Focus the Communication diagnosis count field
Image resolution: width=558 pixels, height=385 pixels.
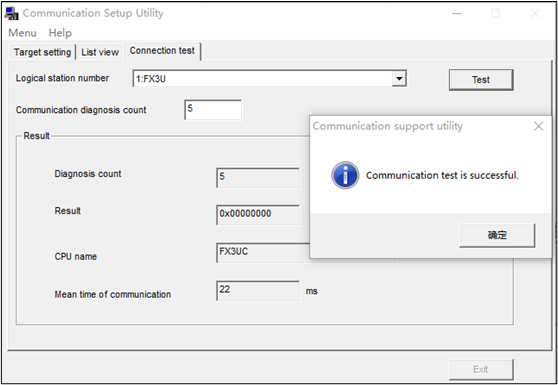click(213, 110)
